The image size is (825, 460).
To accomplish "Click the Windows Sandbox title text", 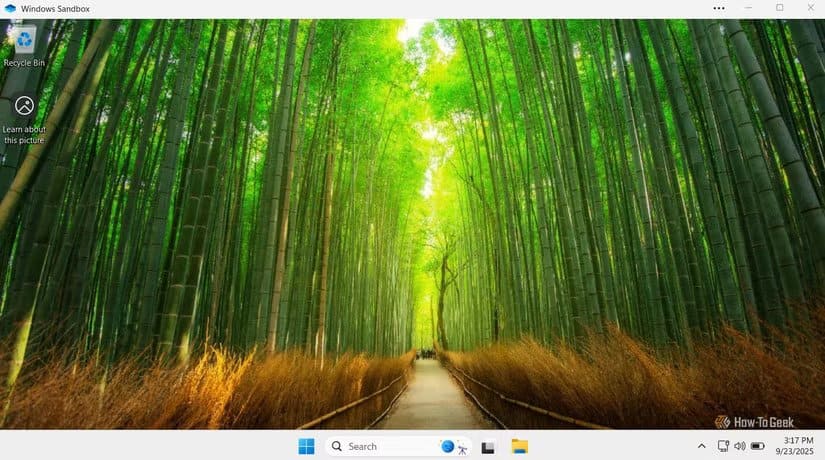I will pyautogui.click(x=54, y=8).
